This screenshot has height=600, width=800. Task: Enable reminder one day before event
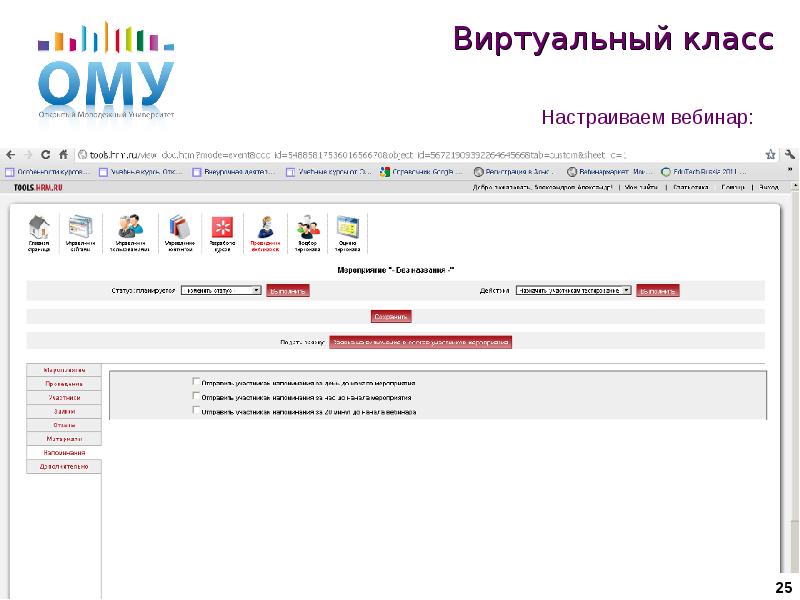point(196,382)
